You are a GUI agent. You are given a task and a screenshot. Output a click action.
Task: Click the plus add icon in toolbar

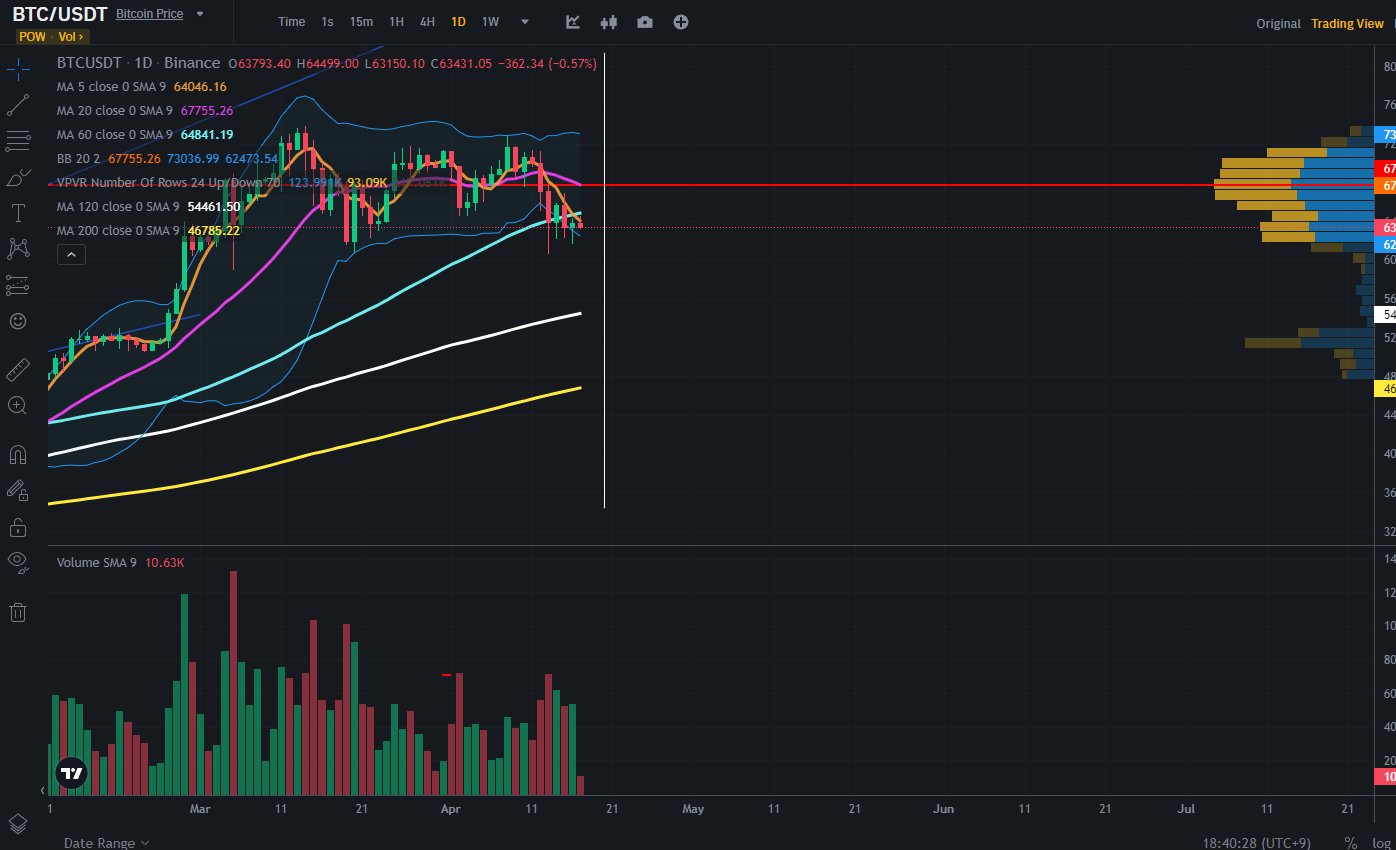point(681,22)
